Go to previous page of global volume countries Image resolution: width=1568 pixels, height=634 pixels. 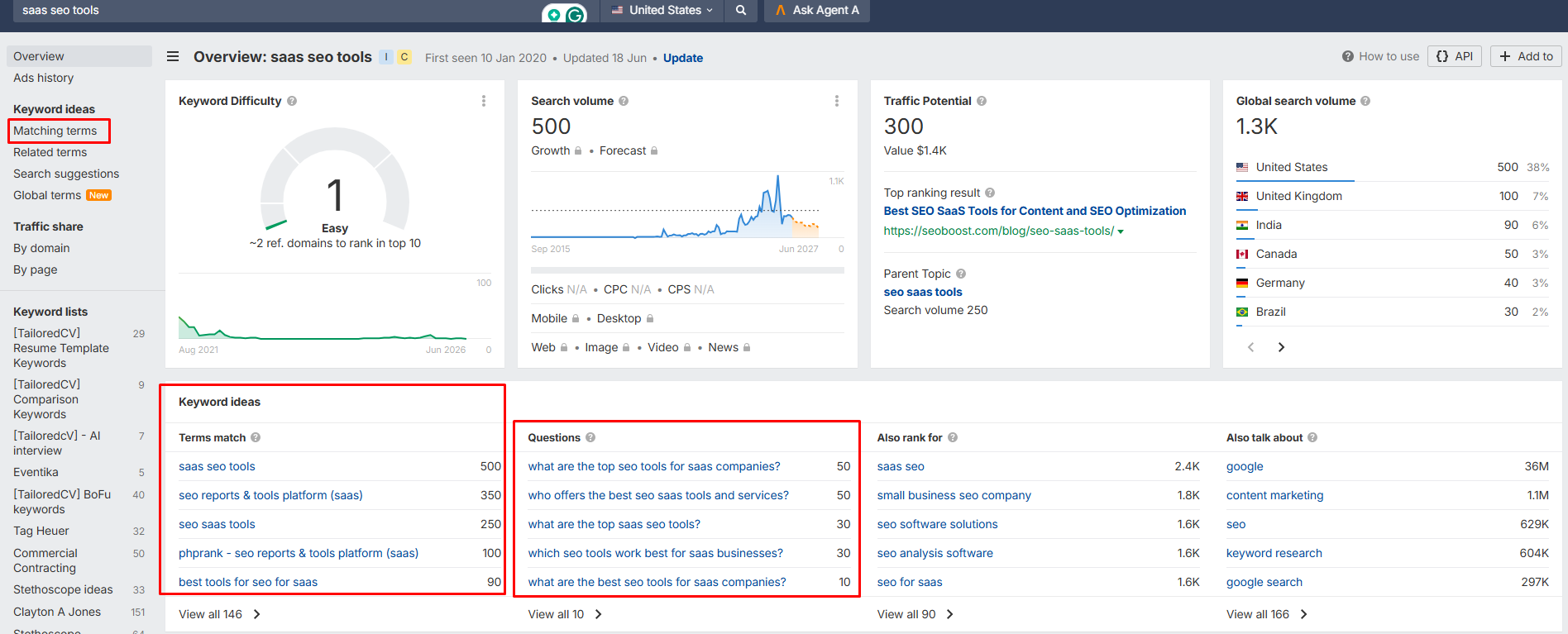coord(1251,347)
